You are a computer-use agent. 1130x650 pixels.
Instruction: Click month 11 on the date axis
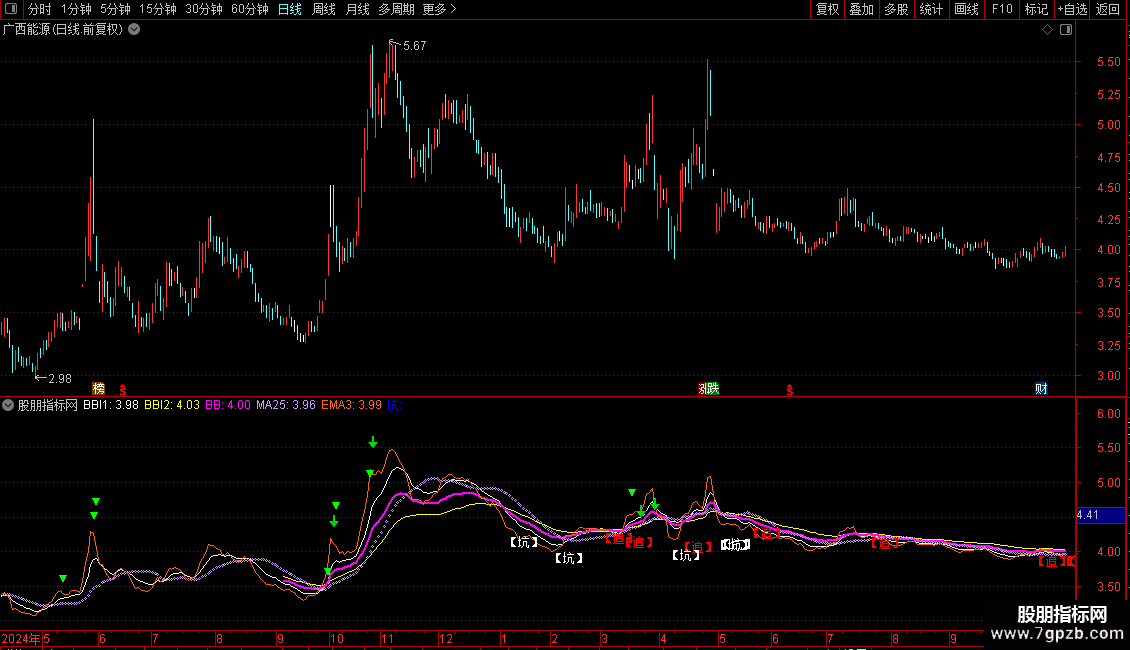pos(388,639)
